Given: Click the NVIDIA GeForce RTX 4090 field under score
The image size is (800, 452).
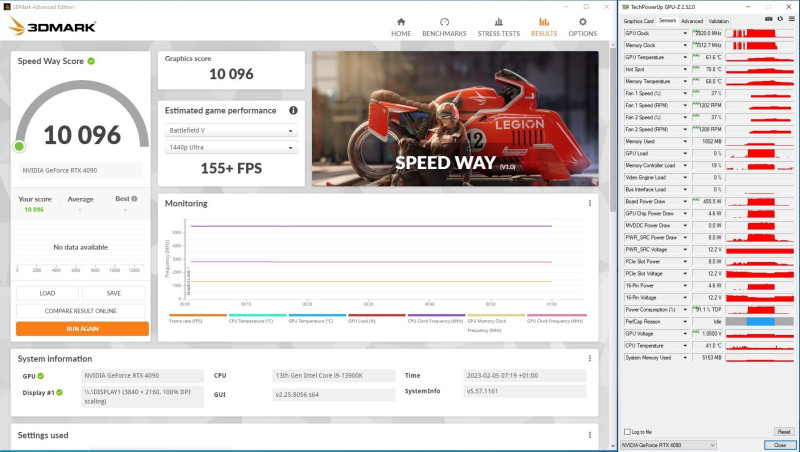Looking at the screenshot, I should [81, 170].
